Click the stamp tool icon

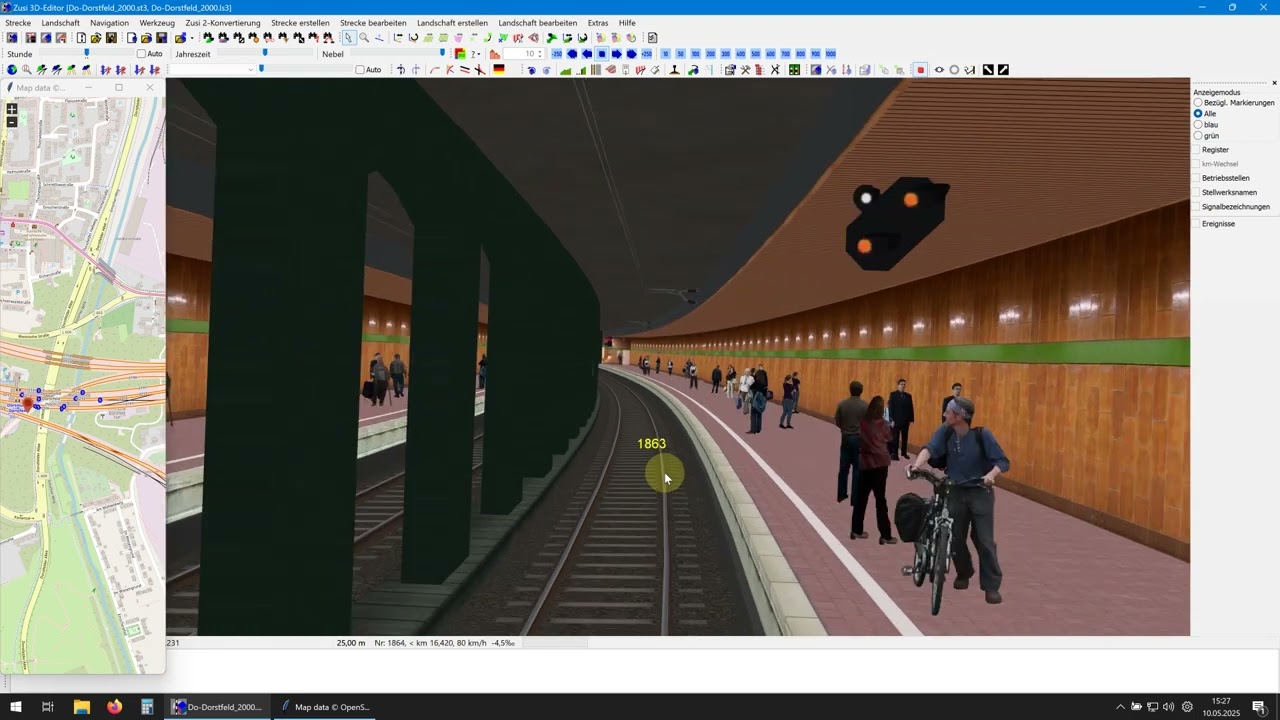pyautogui.click(x=674, y=70)
